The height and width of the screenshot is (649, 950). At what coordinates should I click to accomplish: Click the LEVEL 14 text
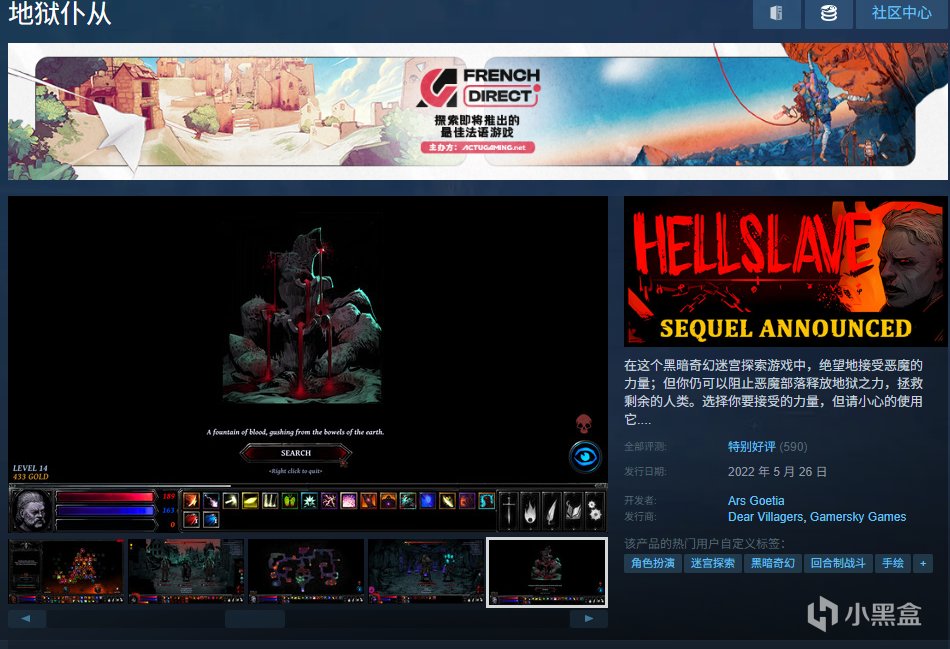[x=30, y=468]
